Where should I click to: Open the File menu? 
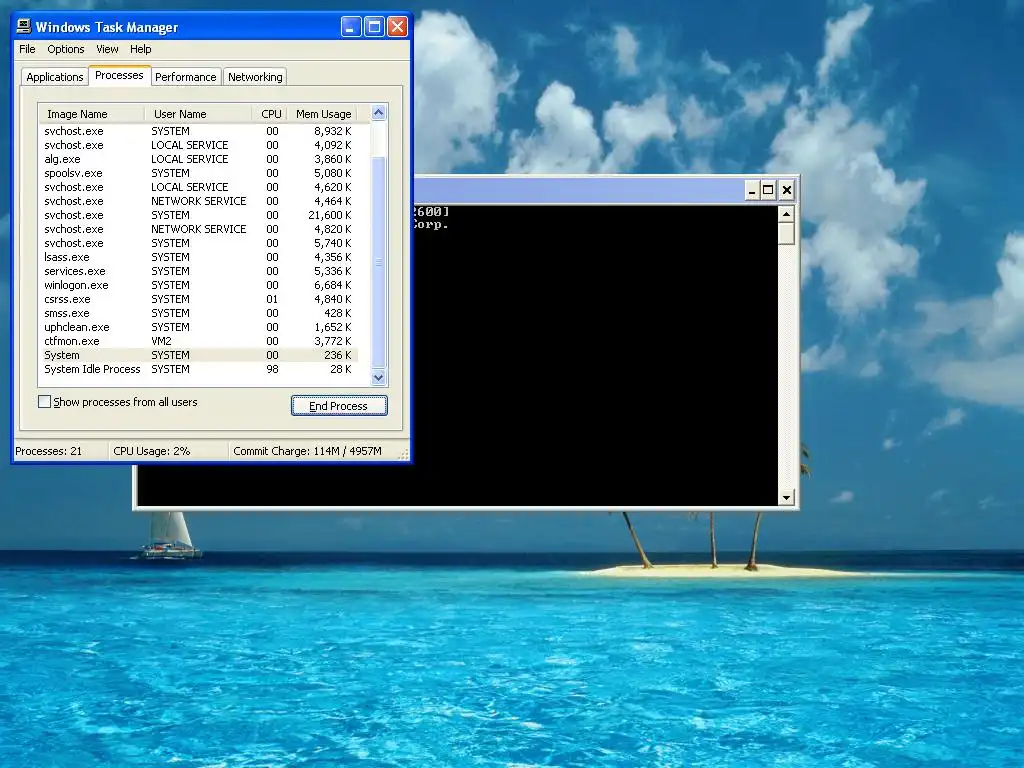point(27,49)
